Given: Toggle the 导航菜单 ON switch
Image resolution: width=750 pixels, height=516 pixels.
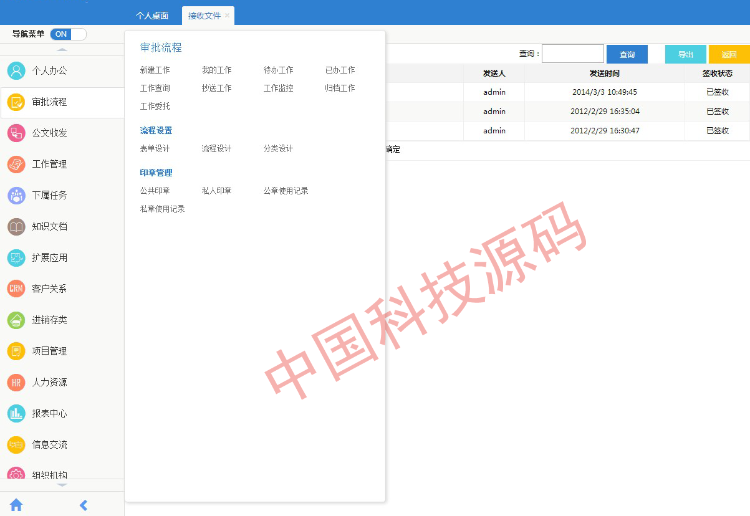Looking at the screenshot, I should (x=68, y=34).
